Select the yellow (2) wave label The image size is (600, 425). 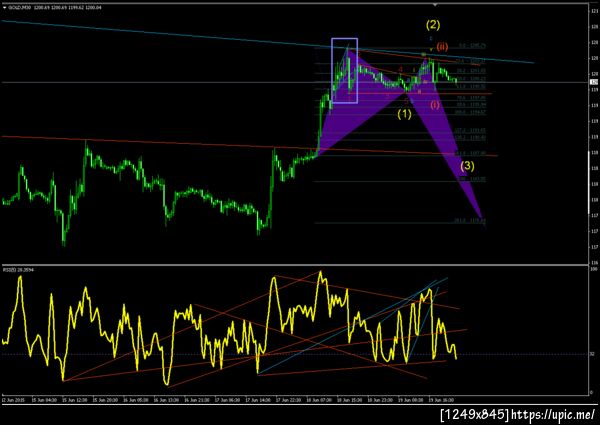point(433,25)
